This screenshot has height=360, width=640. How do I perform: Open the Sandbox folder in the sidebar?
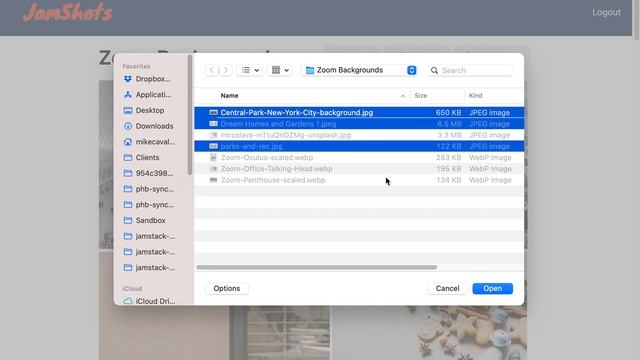[x=144, y=220]
